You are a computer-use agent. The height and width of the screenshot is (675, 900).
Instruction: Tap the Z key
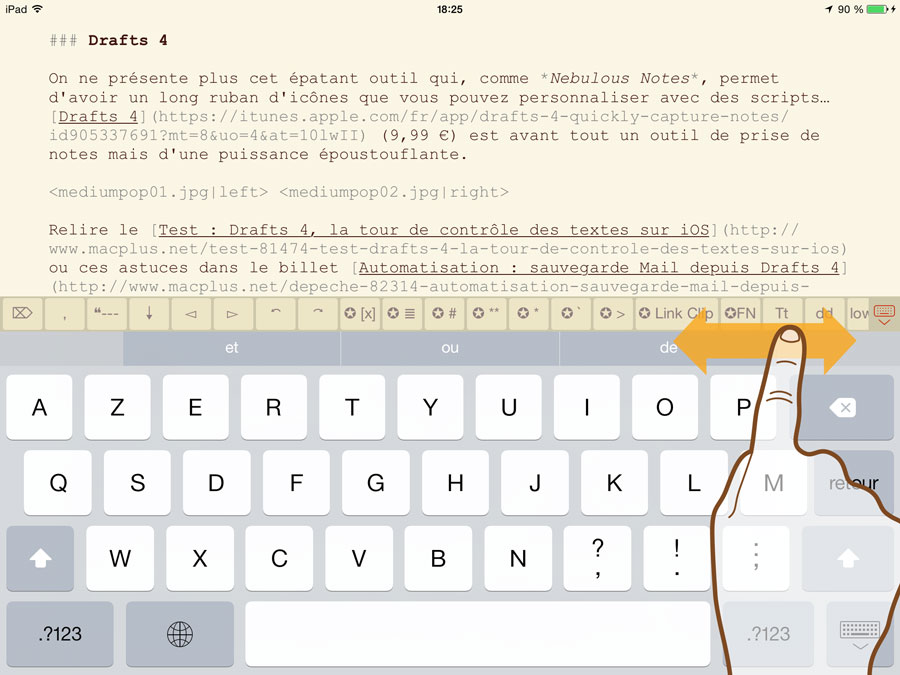(x=118, y=408)
